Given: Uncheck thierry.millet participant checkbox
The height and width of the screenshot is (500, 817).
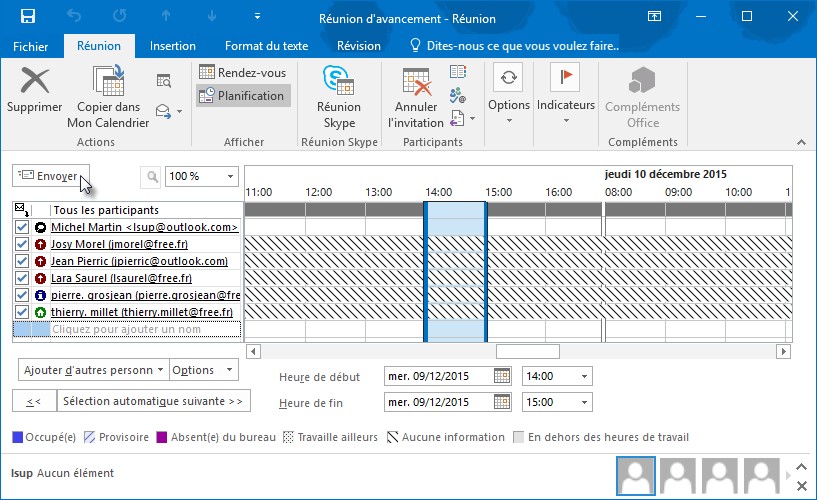Looking at the screenshot, I should point(22,312).
